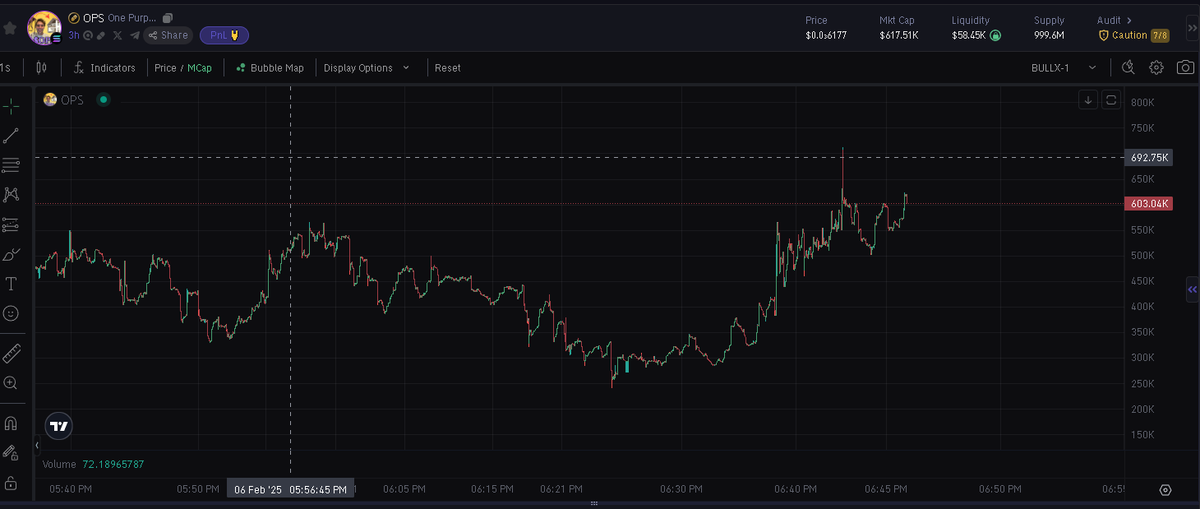Open the PnL card button

tap(224, 35)
